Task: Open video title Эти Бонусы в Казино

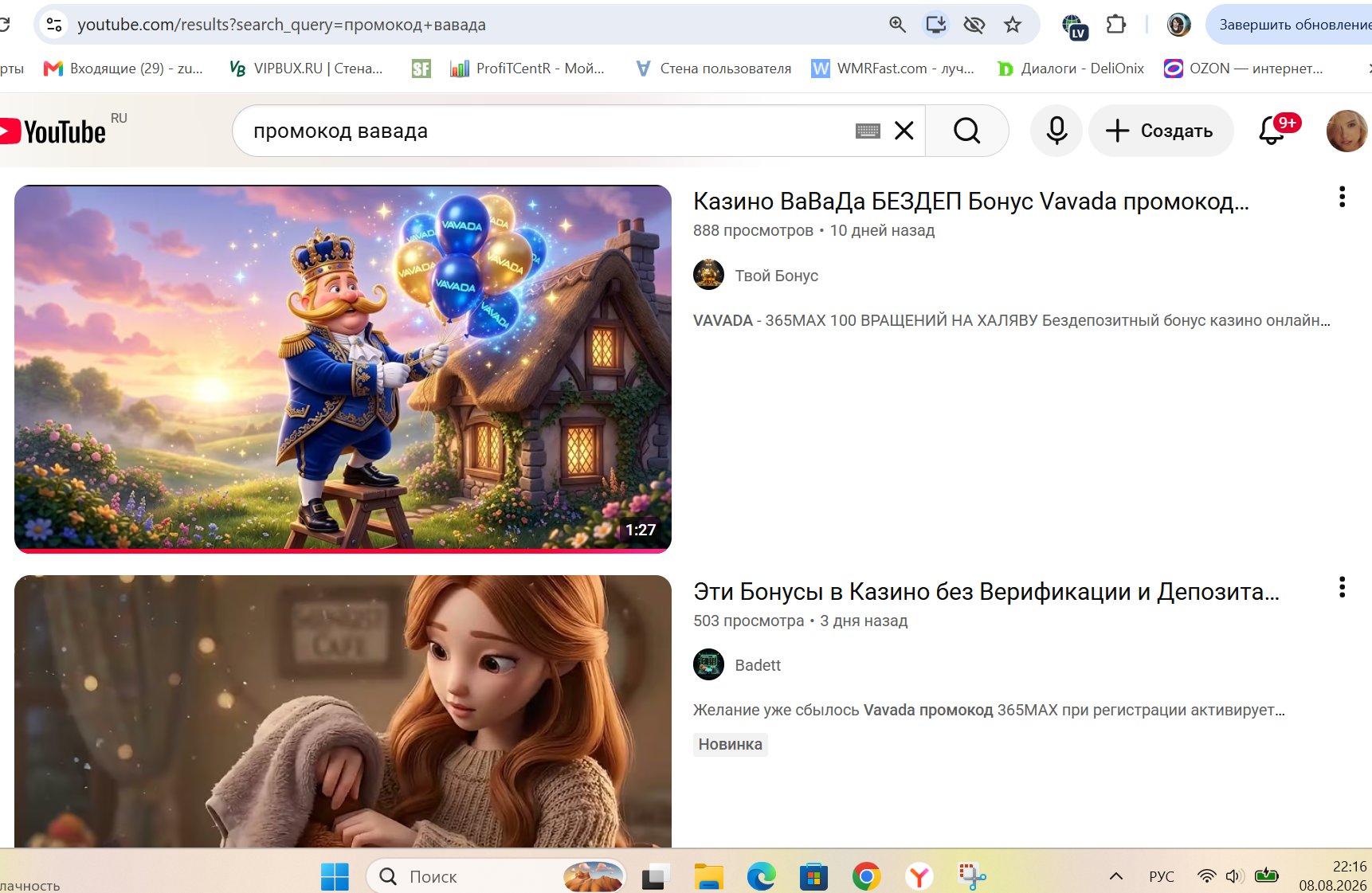Action: [x=986, y=592]
